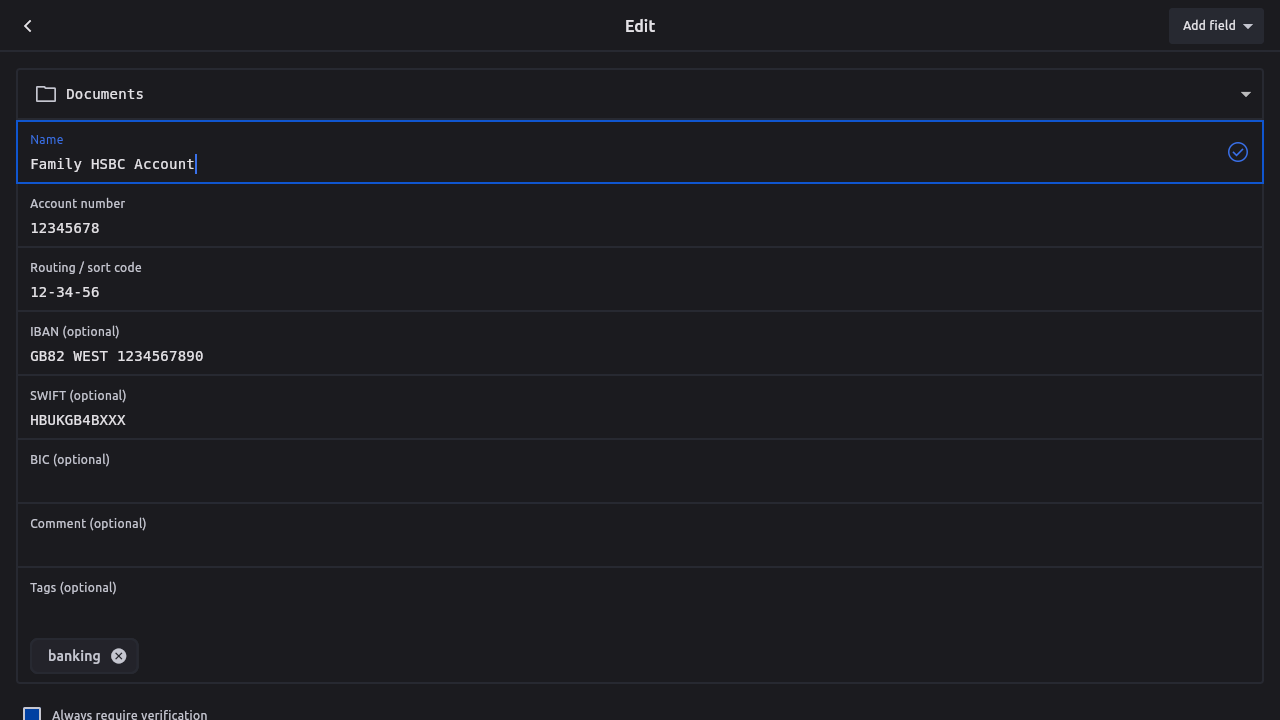Click the Add field caret arrow
The image size is (1280, 720).
point(1248,26)
